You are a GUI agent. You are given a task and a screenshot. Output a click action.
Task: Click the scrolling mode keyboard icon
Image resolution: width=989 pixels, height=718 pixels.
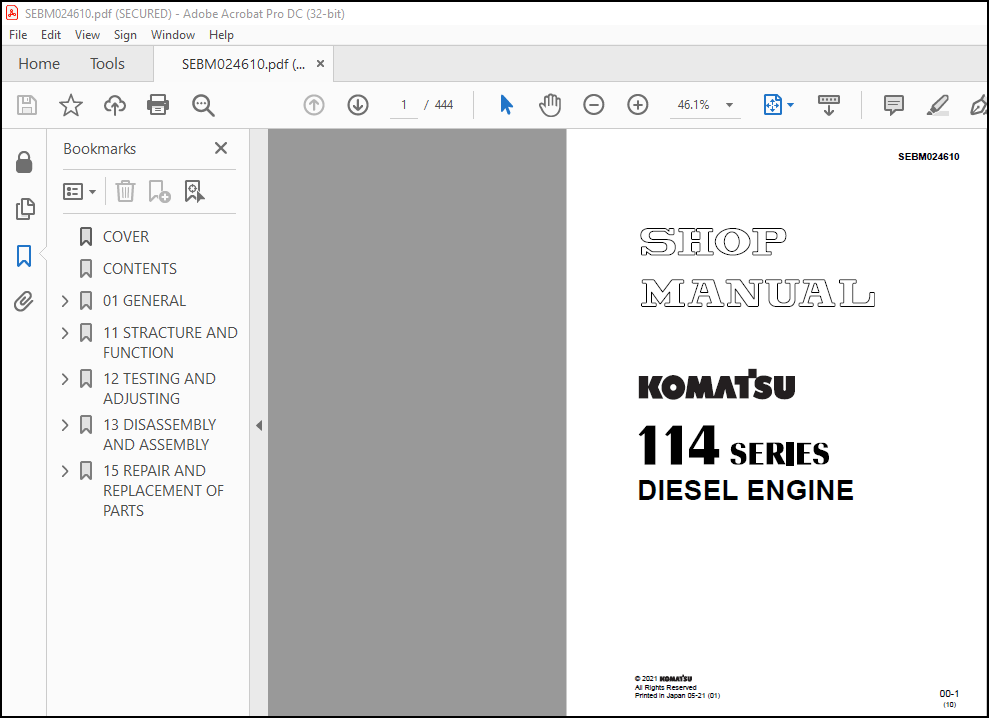[x=829, y=105]
